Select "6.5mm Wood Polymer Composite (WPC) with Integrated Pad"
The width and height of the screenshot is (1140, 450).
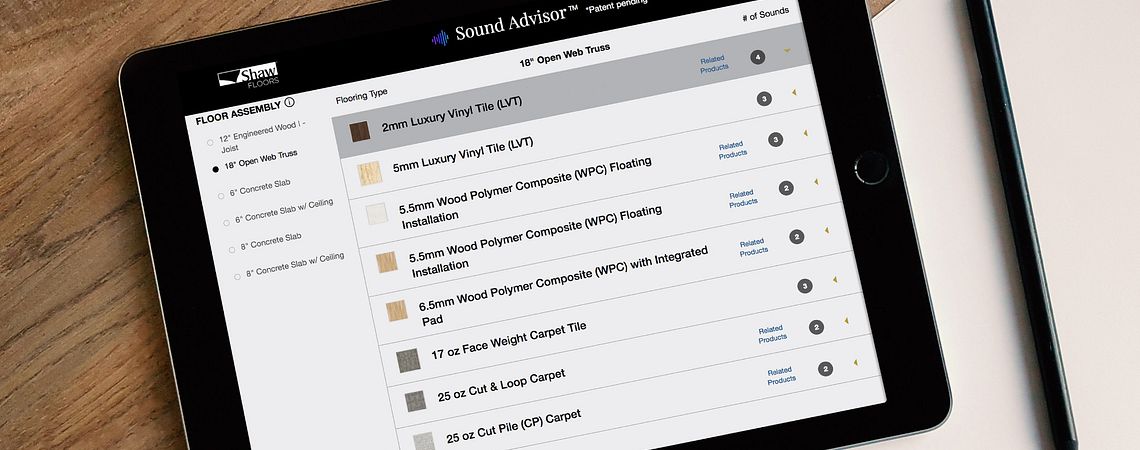564,285
